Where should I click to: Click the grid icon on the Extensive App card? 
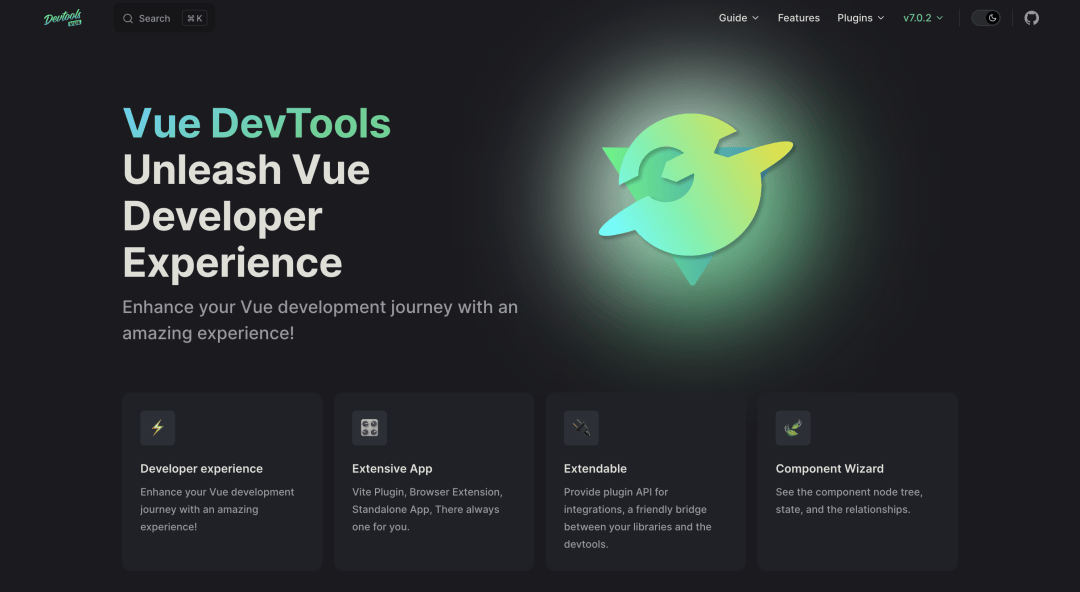click(369, 428)
